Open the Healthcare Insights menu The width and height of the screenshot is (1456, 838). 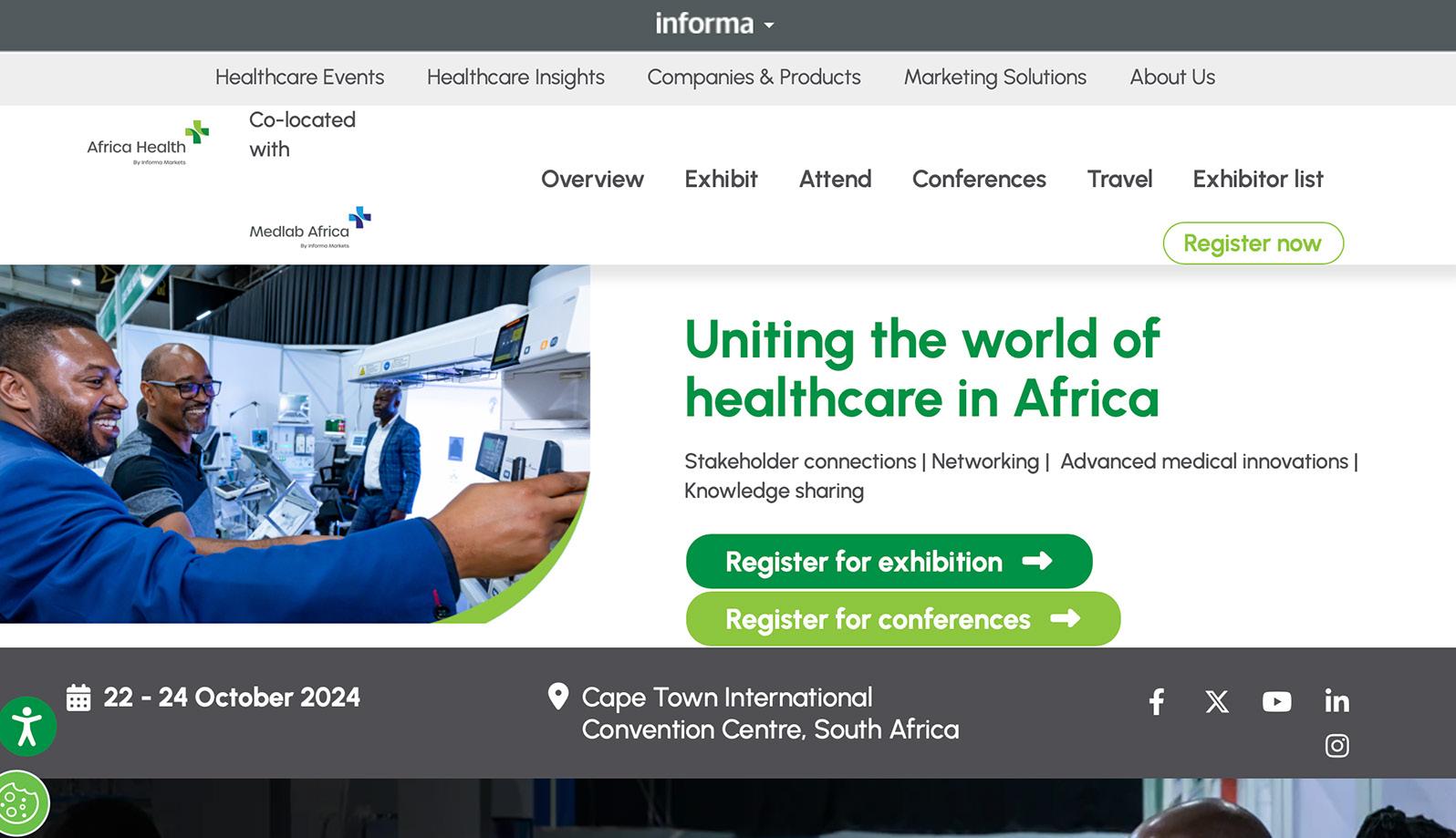click(515, 78)
